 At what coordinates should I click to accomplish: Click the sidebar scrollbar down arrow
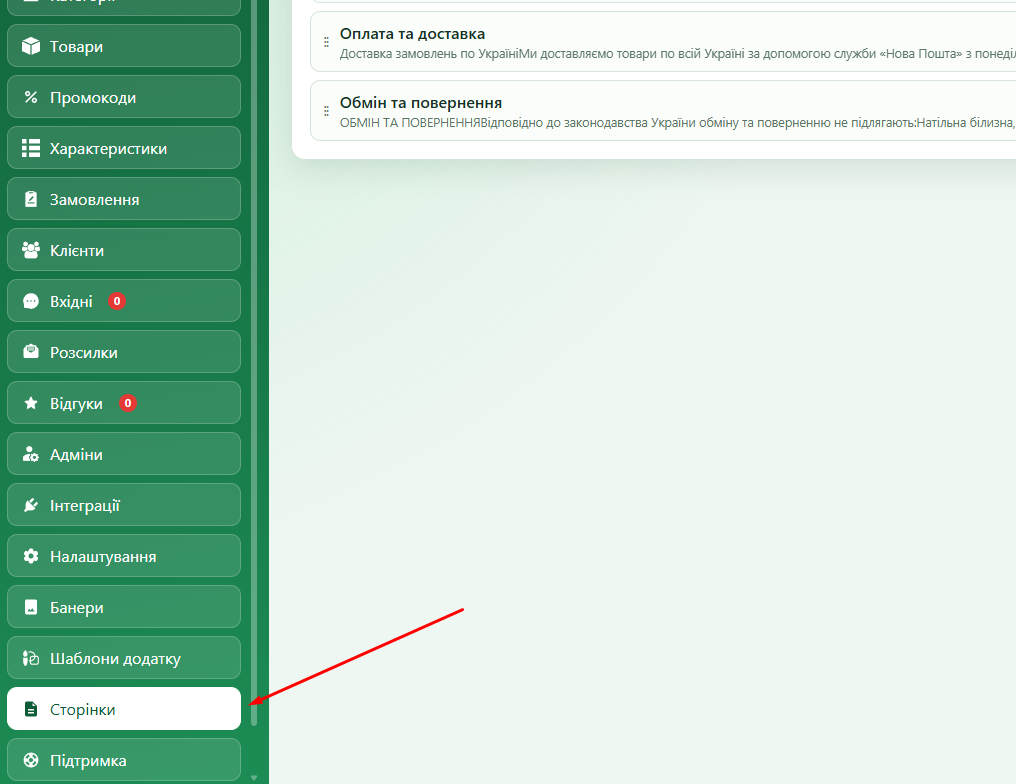[254, 778]
